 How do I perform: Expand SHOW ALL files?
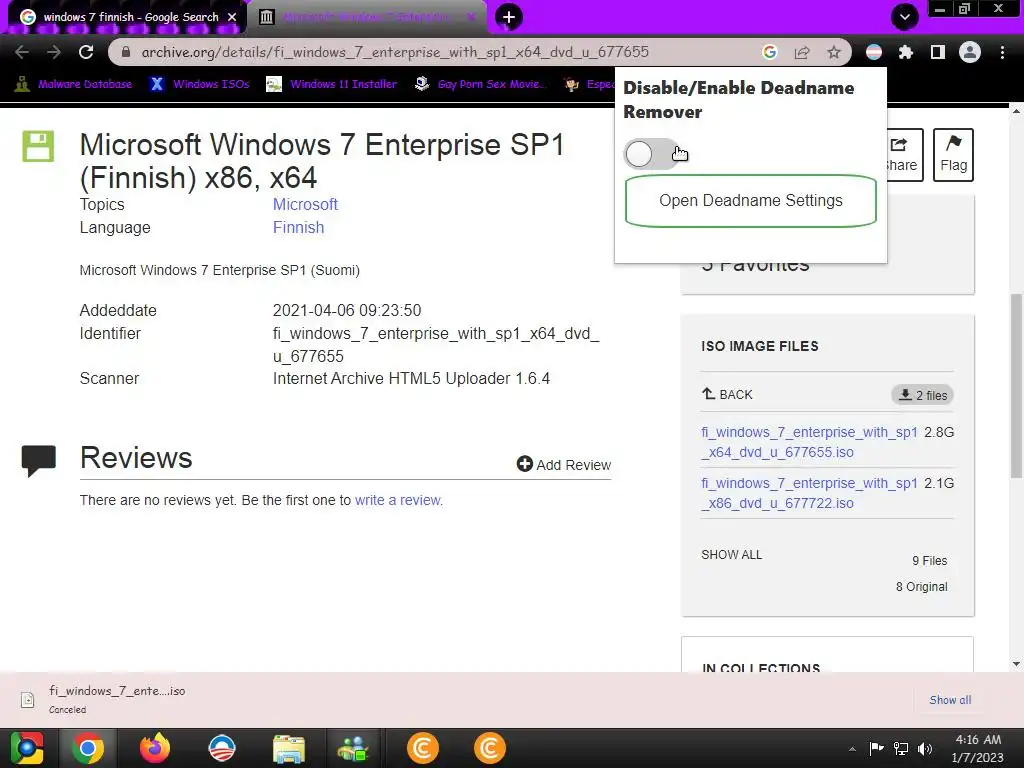point(731,554)
